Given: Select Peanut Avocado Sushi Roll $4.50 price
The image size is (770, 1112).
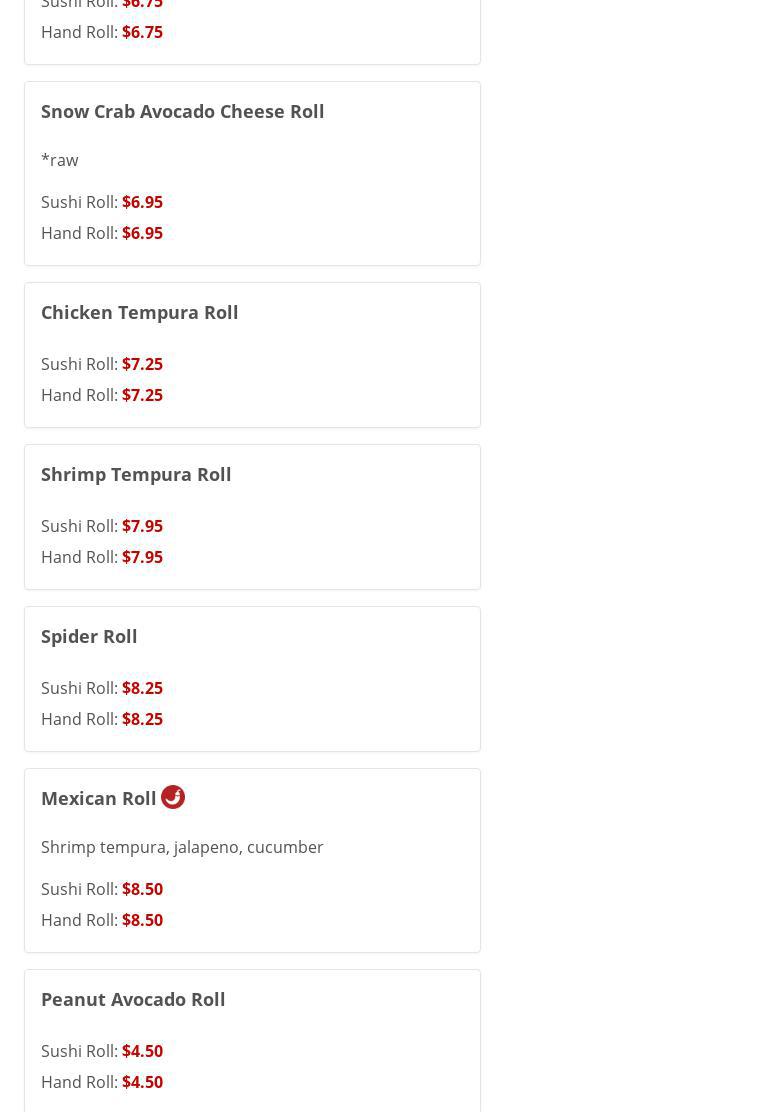Looking at the screenshot, I should click(142, 1051).
